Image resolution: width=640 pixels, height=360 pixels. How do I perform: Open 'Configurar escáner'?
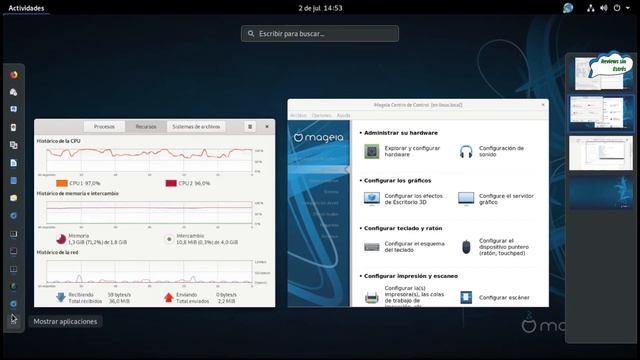click(504, 298)
